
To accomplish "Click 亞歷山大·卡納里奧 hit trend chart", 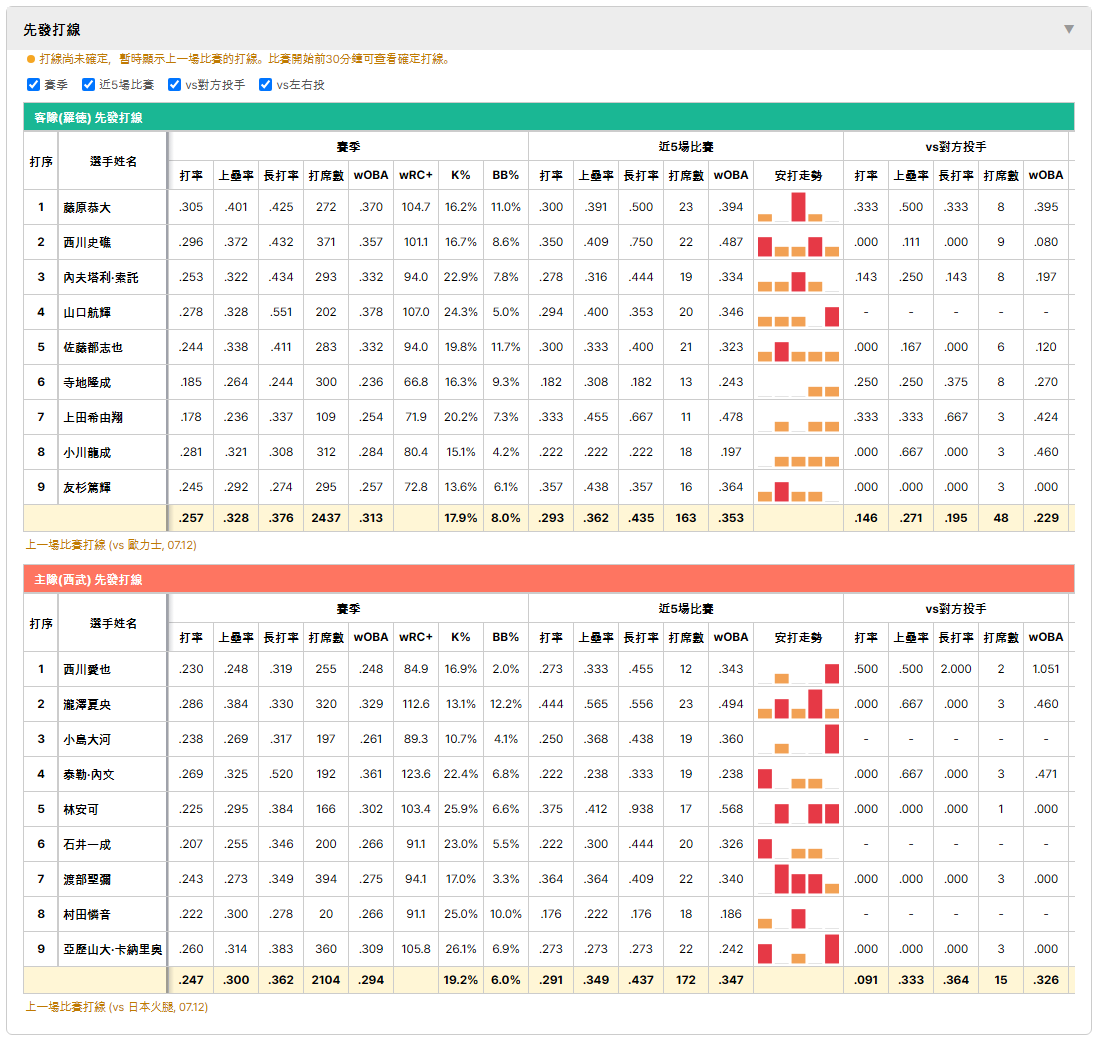I will (798, 949).
